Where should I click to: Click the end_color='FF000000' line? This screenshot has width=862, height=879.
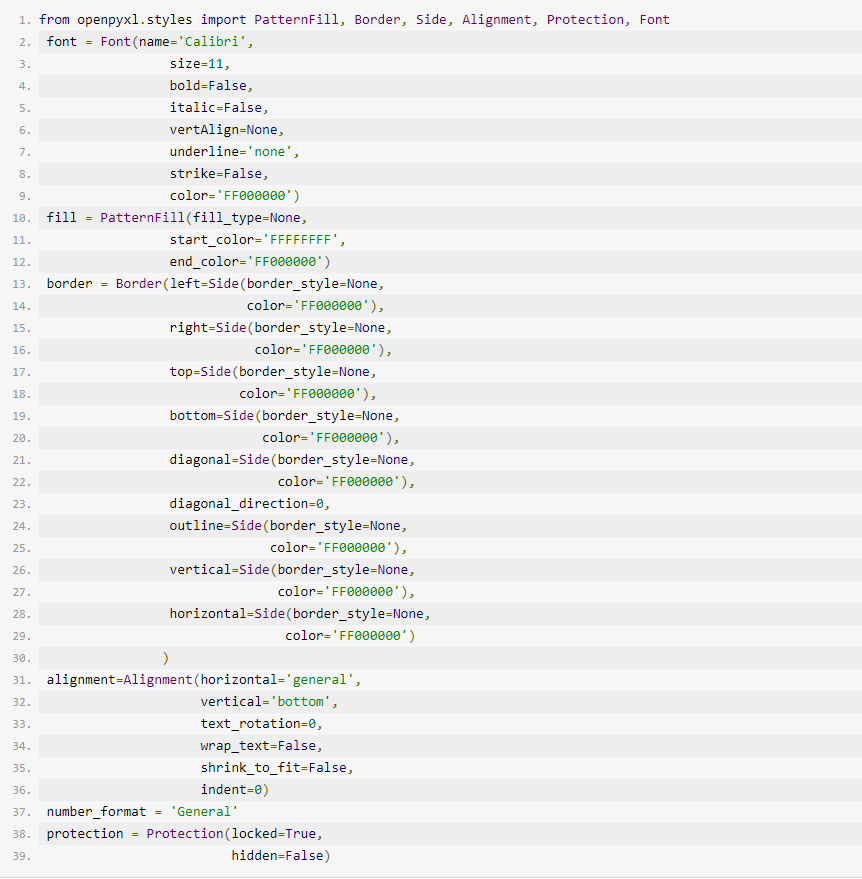250,262
